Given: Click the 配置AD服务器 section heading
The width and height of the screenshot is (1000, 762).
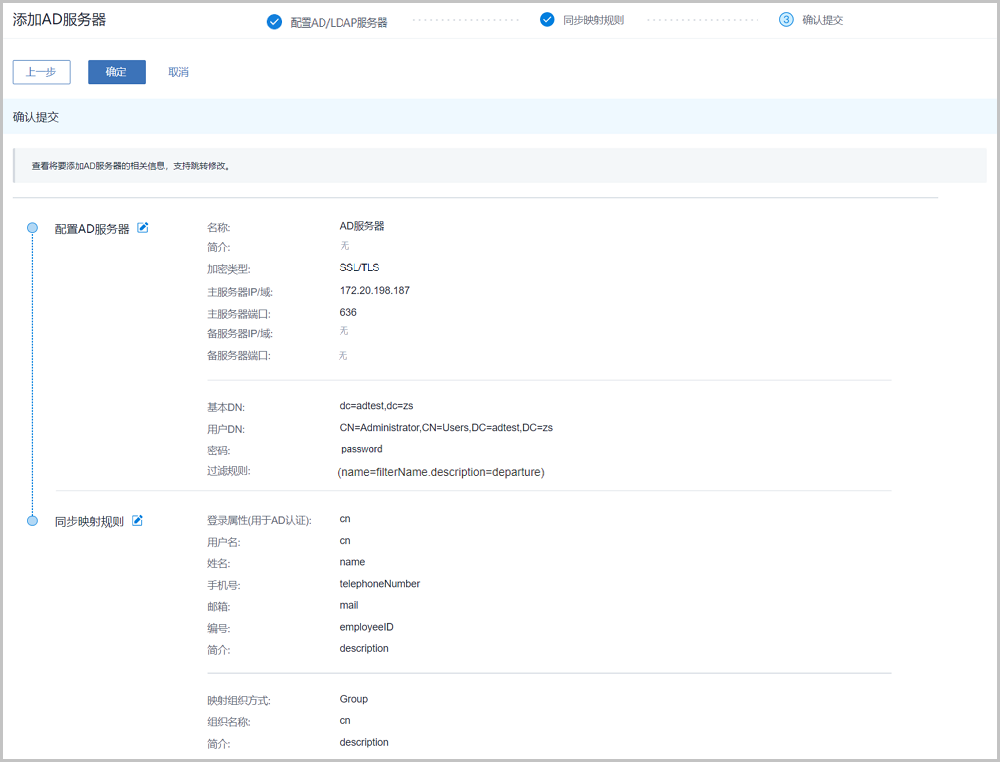Looking at the screenshot, I should (92, 229).
